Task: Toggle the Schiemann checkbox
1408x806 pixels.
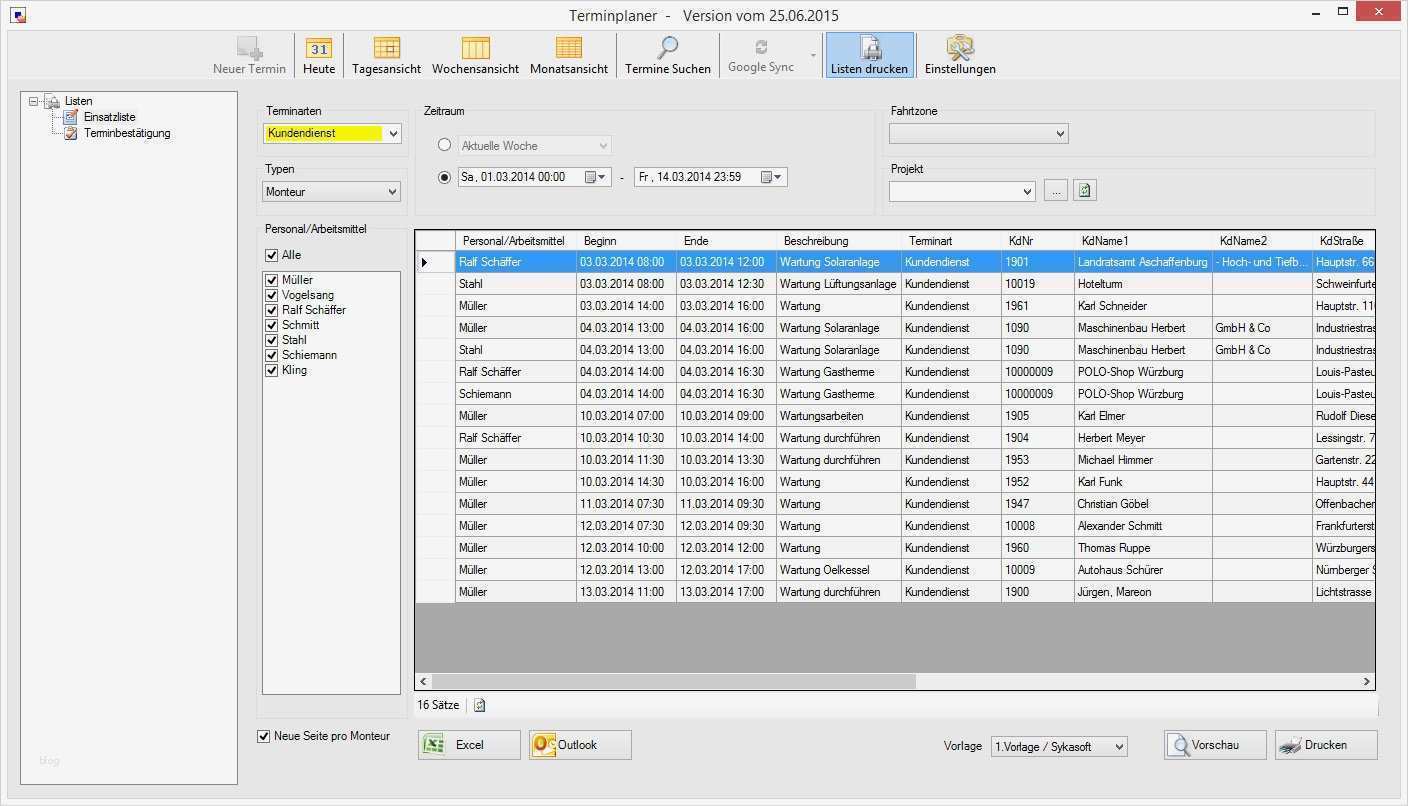Action: click(271, 355)
